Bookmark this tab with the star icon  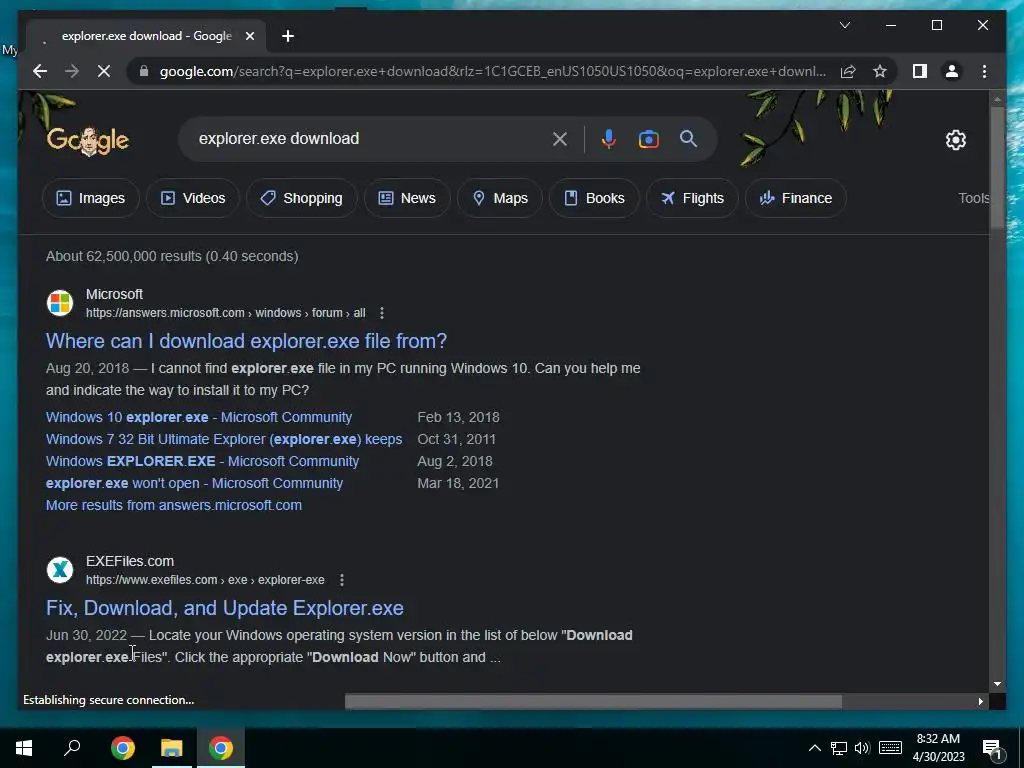[880, 71]
